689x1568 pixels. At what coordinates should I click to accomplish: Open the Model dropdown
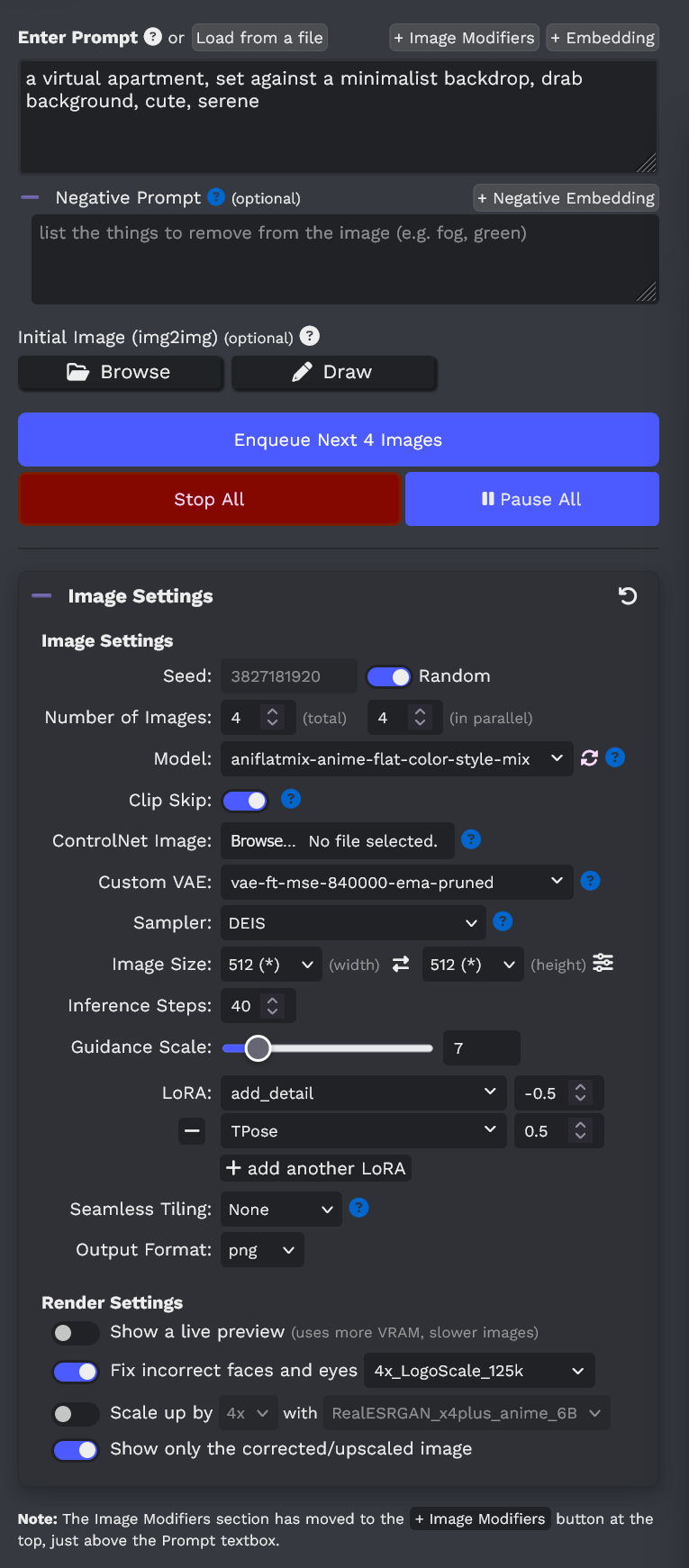(x=396, y=759)
